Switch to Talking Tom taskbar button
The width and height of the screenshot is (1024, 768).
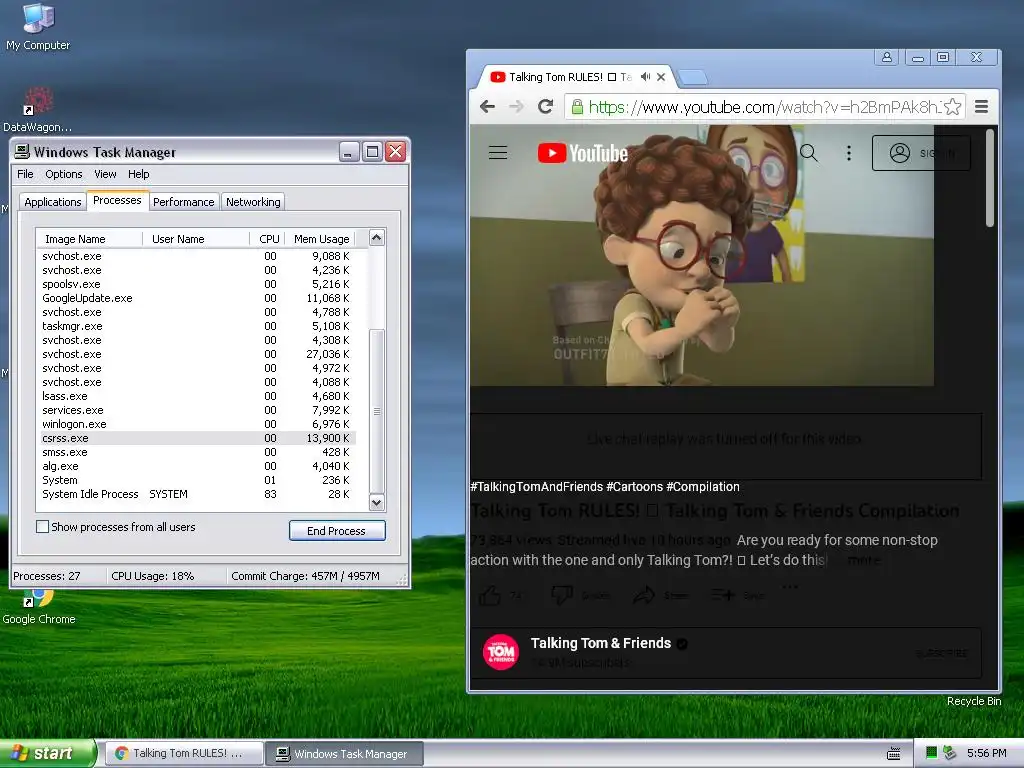tap(183, 754)
